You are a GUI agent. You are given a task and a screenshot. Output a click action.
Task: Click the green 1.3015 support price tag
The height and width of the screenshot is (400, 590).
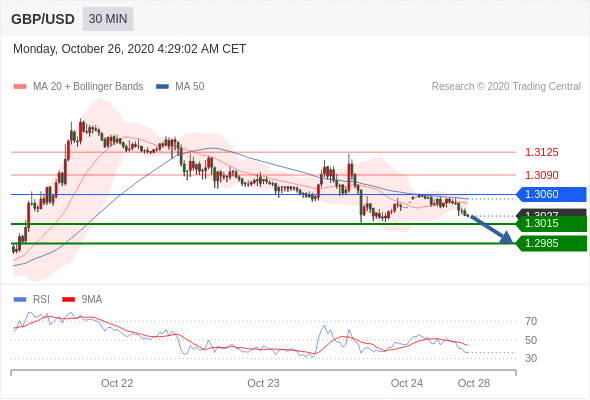point(551,224)
